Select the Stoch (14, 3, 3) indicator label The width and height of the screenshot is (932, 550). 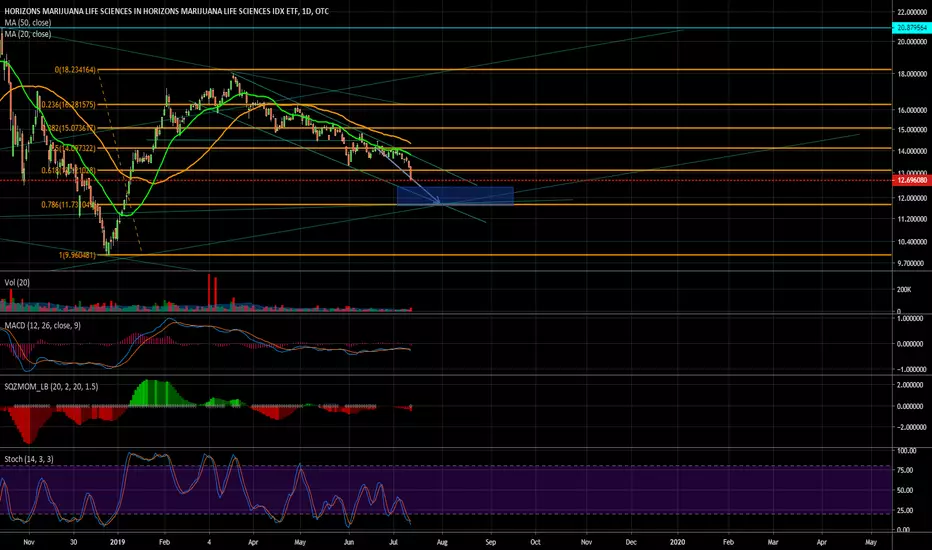(x=29, y=459)
